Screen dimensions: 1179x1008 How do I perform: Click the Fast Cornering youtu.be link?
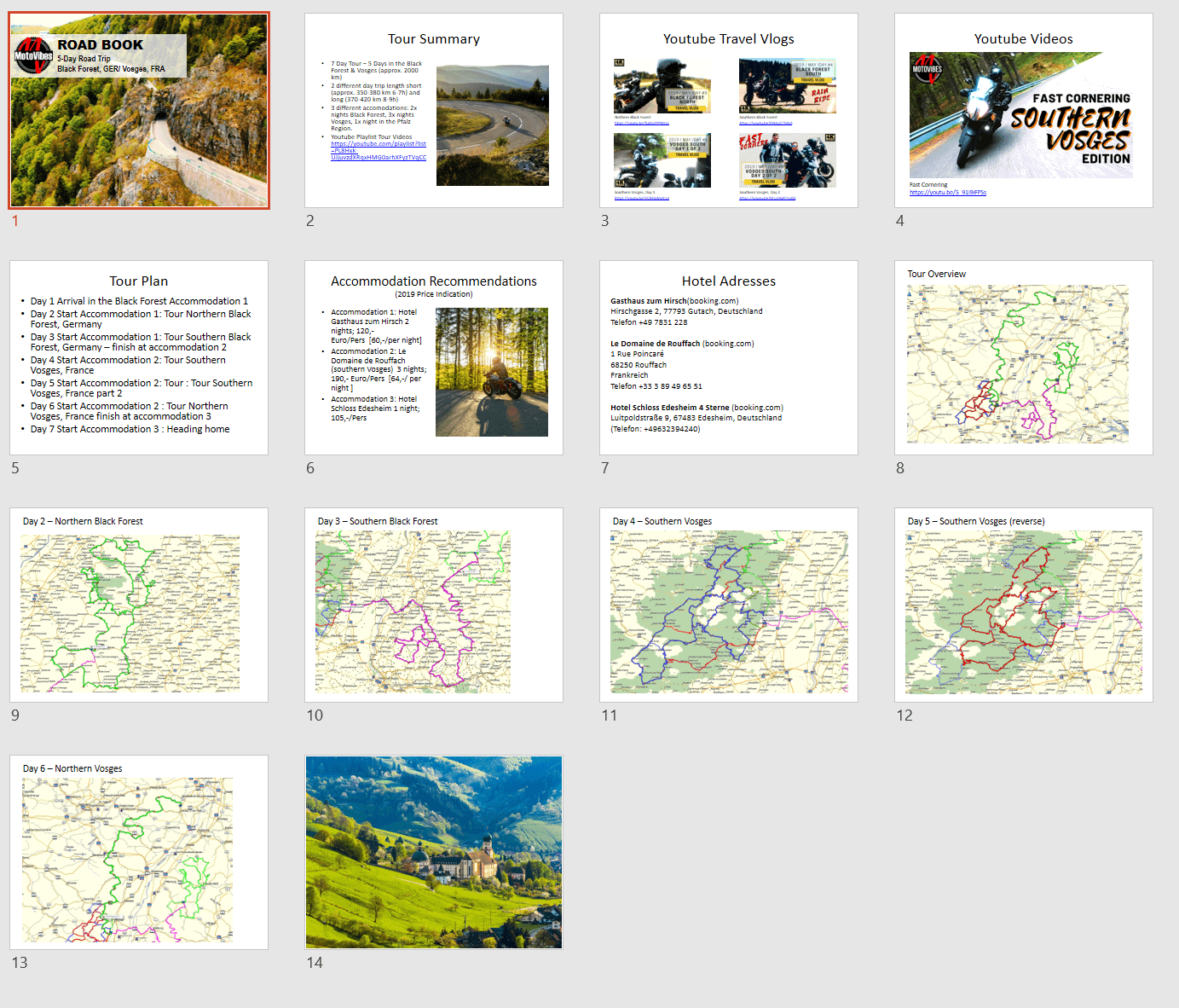tap(947, 193)
